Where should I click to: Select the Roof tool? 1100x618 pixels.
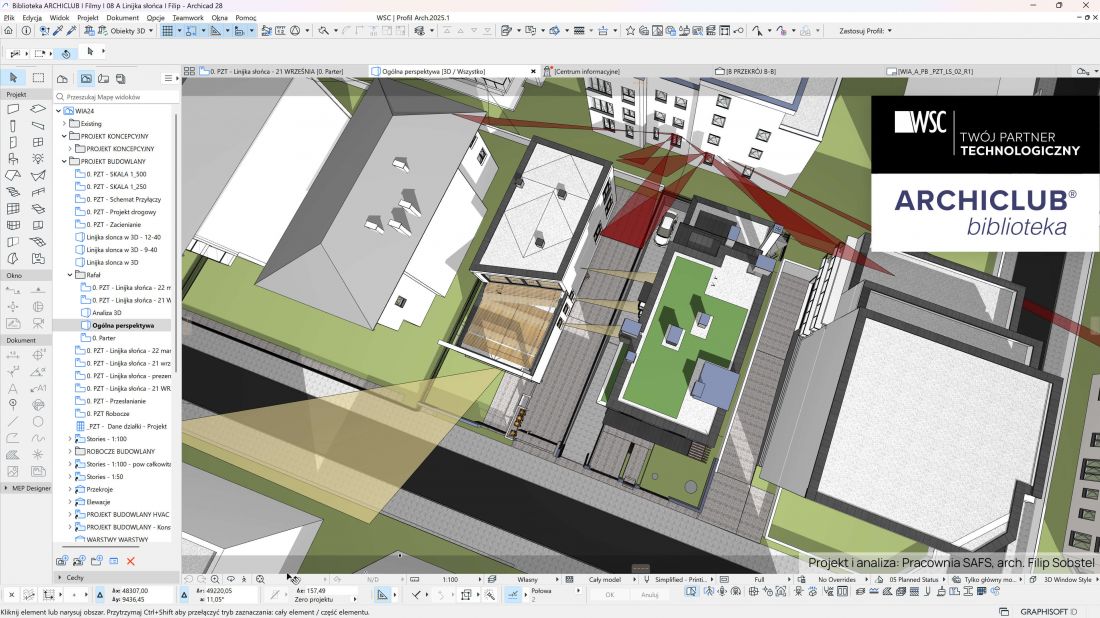13,175
